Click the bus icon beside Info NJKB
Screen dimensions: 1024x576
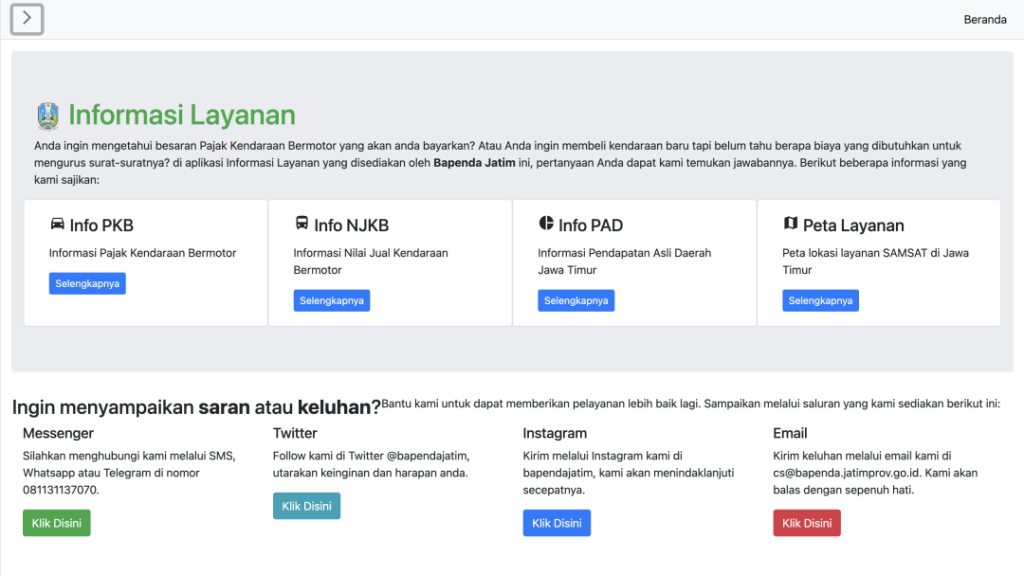click(x=301, y=224)
